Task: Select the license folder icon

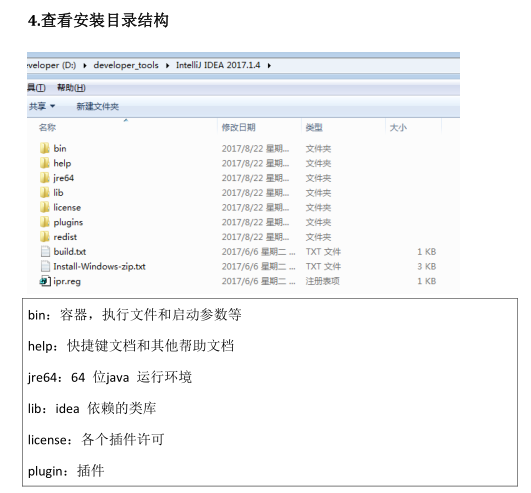Action: (45, 207)
